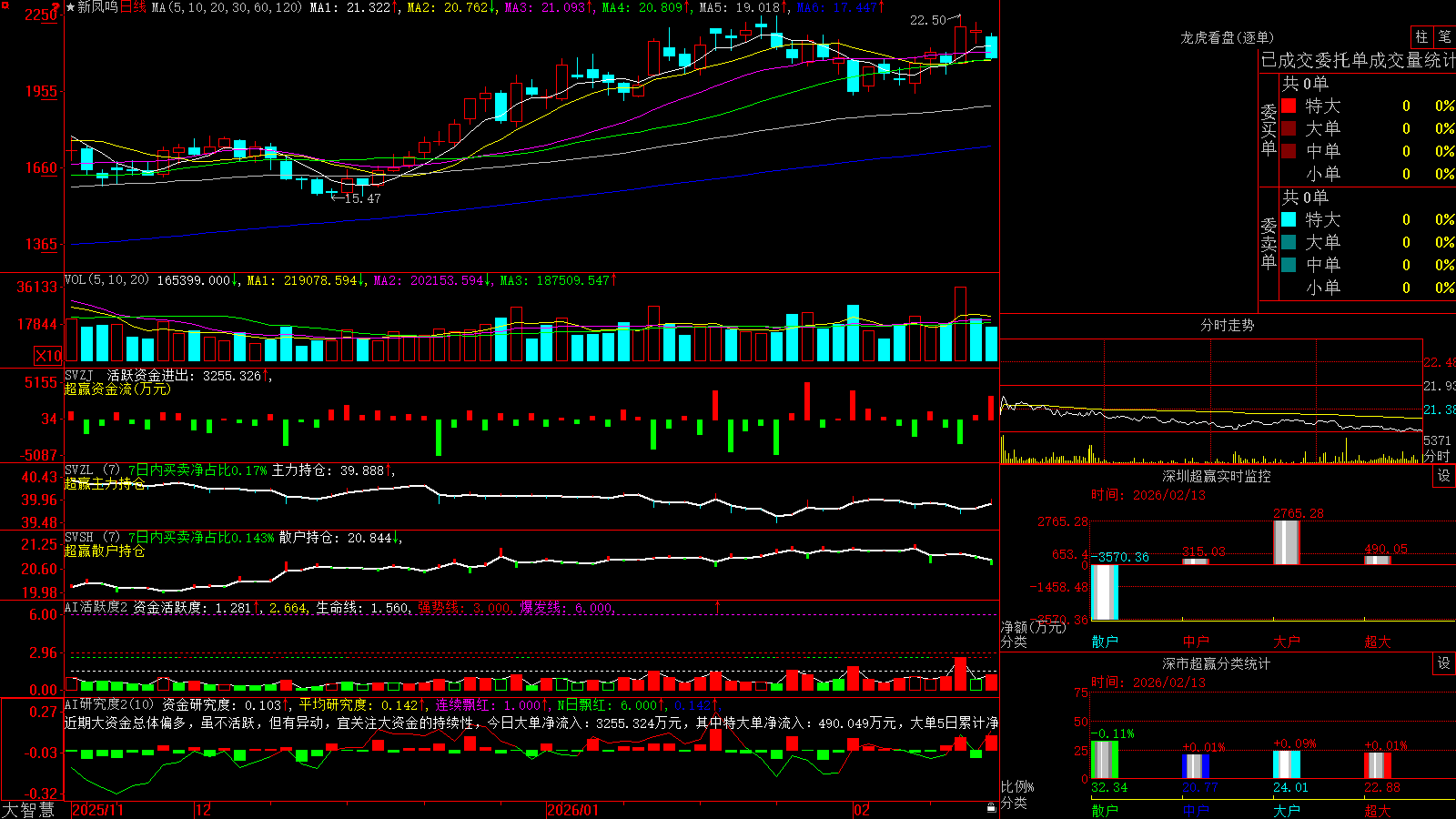Click 强势线: 3.000 label

[464, 607]
